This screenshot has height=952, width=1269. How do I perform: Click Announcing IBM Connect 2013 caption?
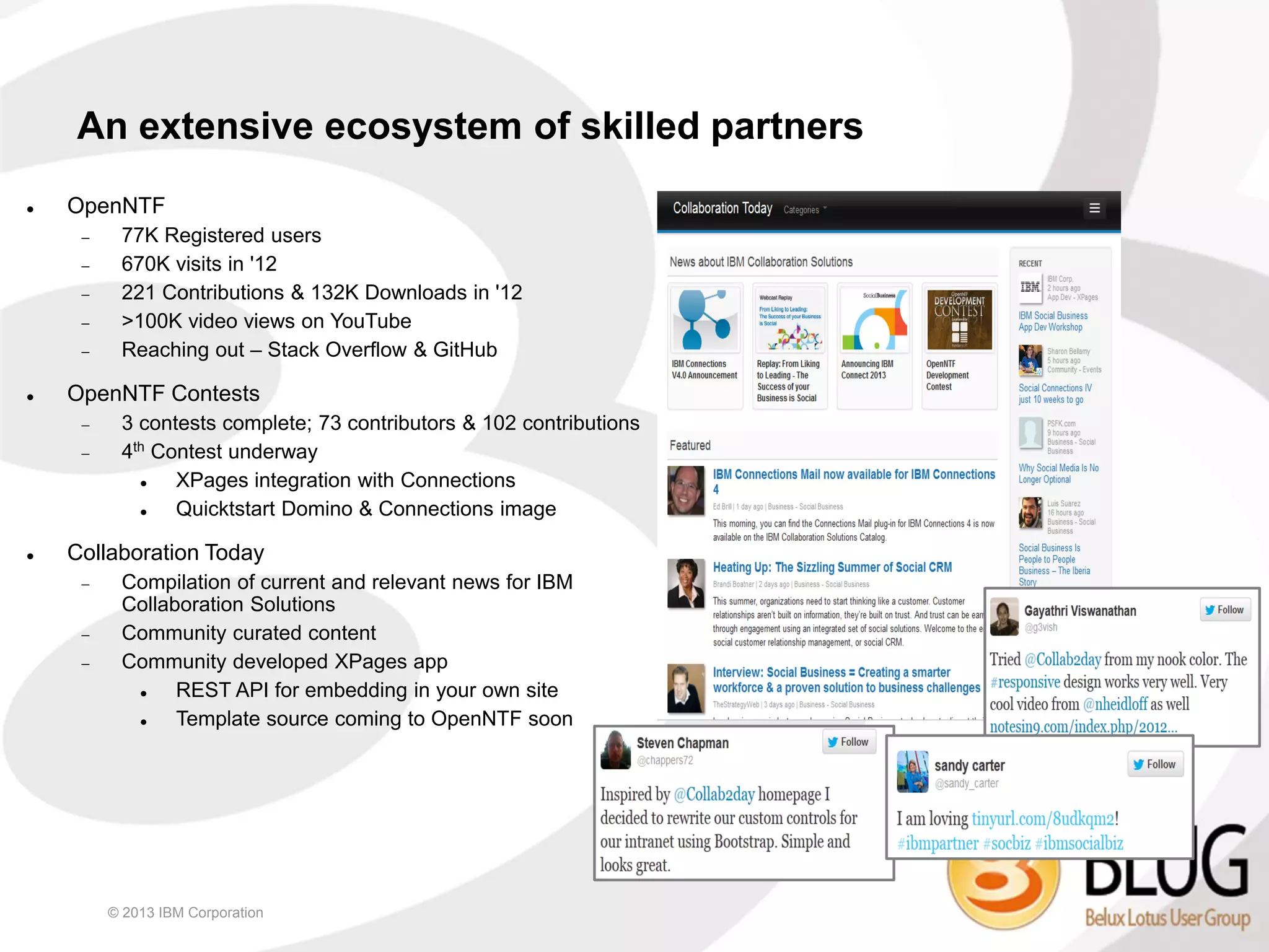(867, 370)
